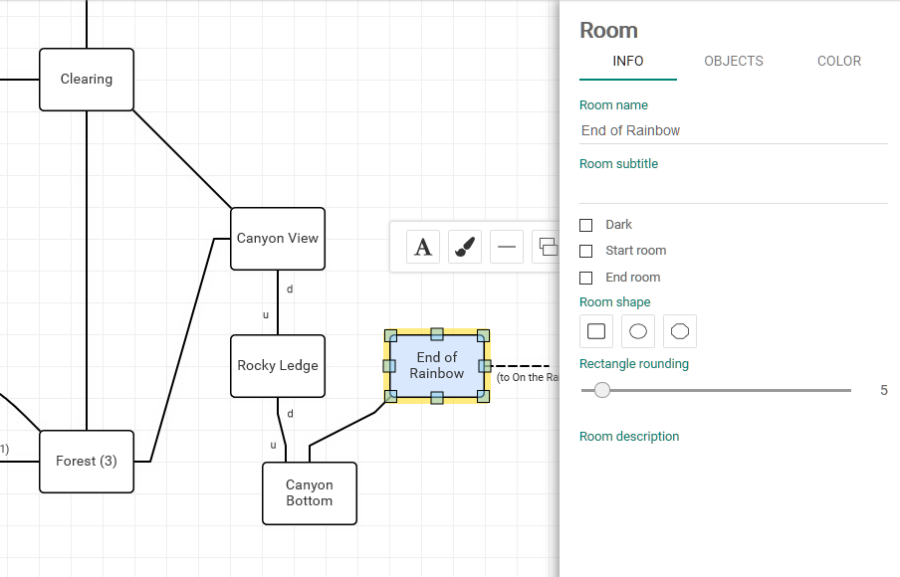Viewport: 900px width, 577px height.
Task: Click the Room panel heading
Action: tap(608, 30)
